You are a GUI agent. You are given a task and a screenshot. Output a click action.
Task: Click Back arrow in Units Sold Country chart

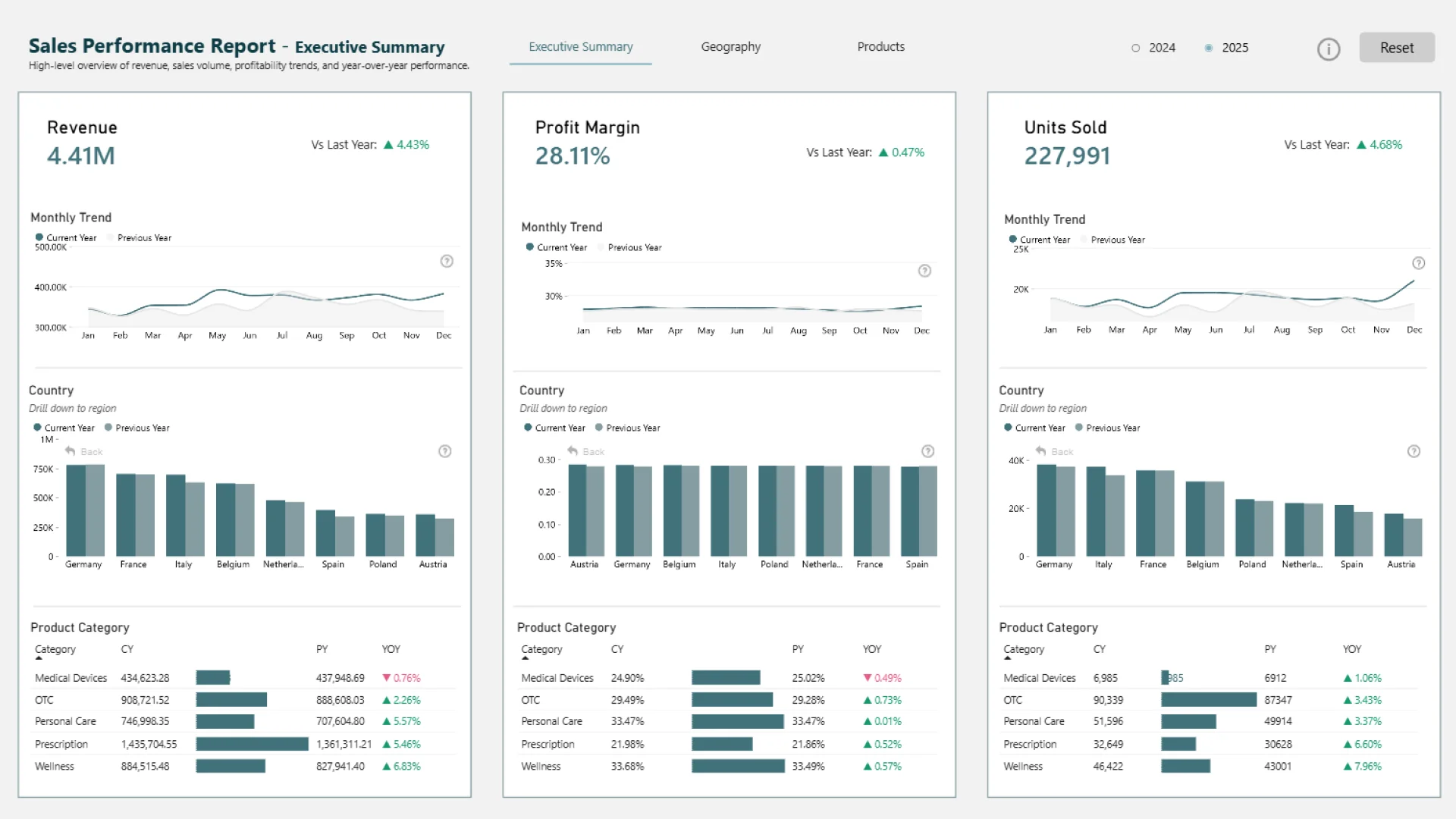[1041, 451]
